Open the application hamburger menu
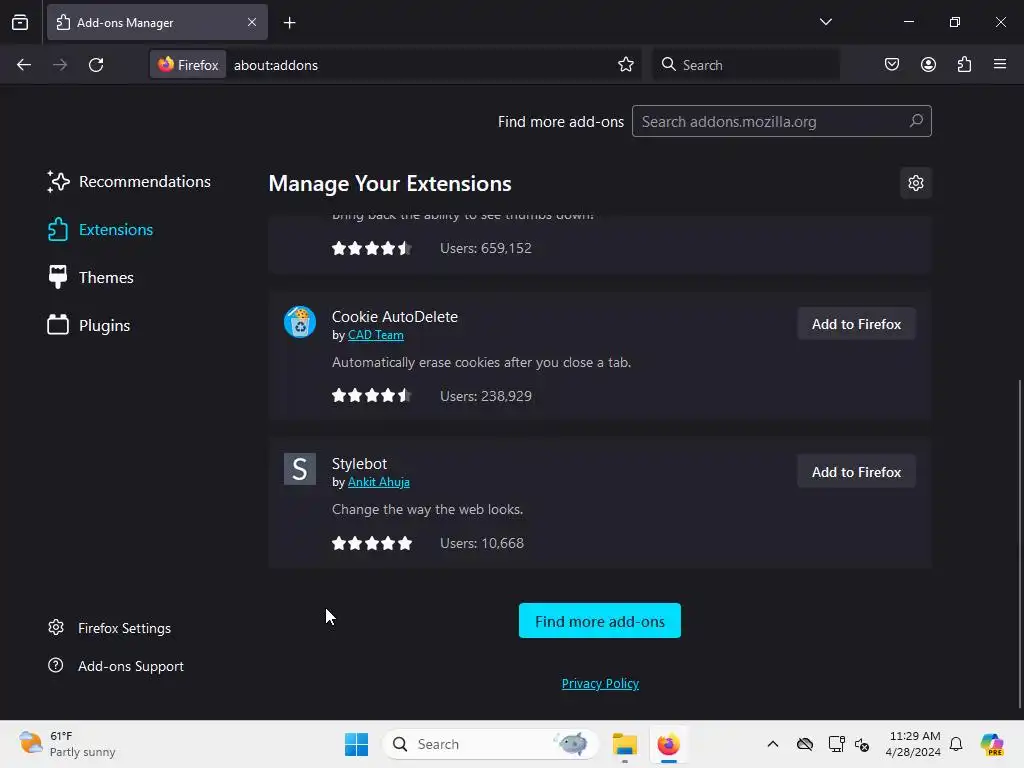Image resolution: width=1024 pixels, height=768 pixels. coord(1000,65)
